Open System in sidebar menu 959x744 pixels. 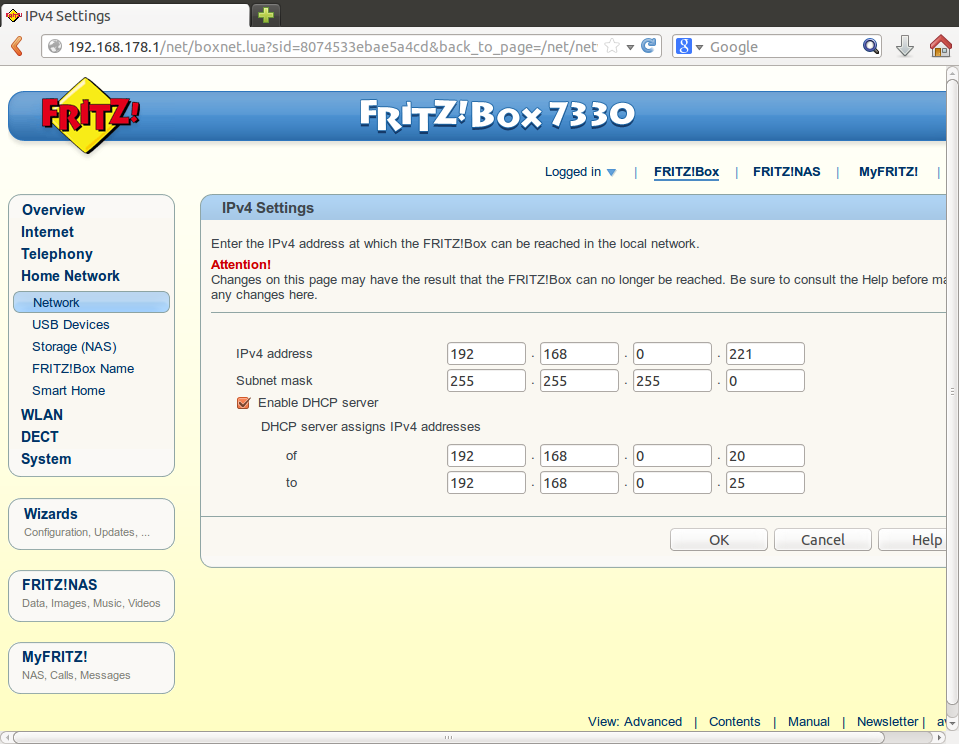[46, 459]
